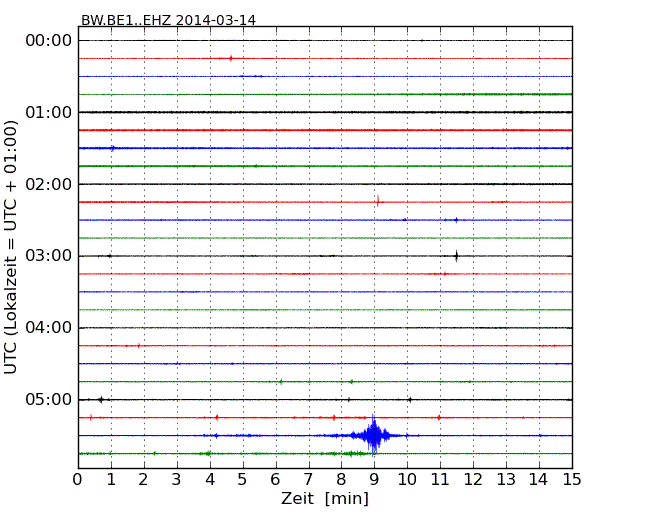This screenshot has height=520, width=650.
Task: Click the red spike near minute 11 on 05:15 trace
Action: coord(439,418)
